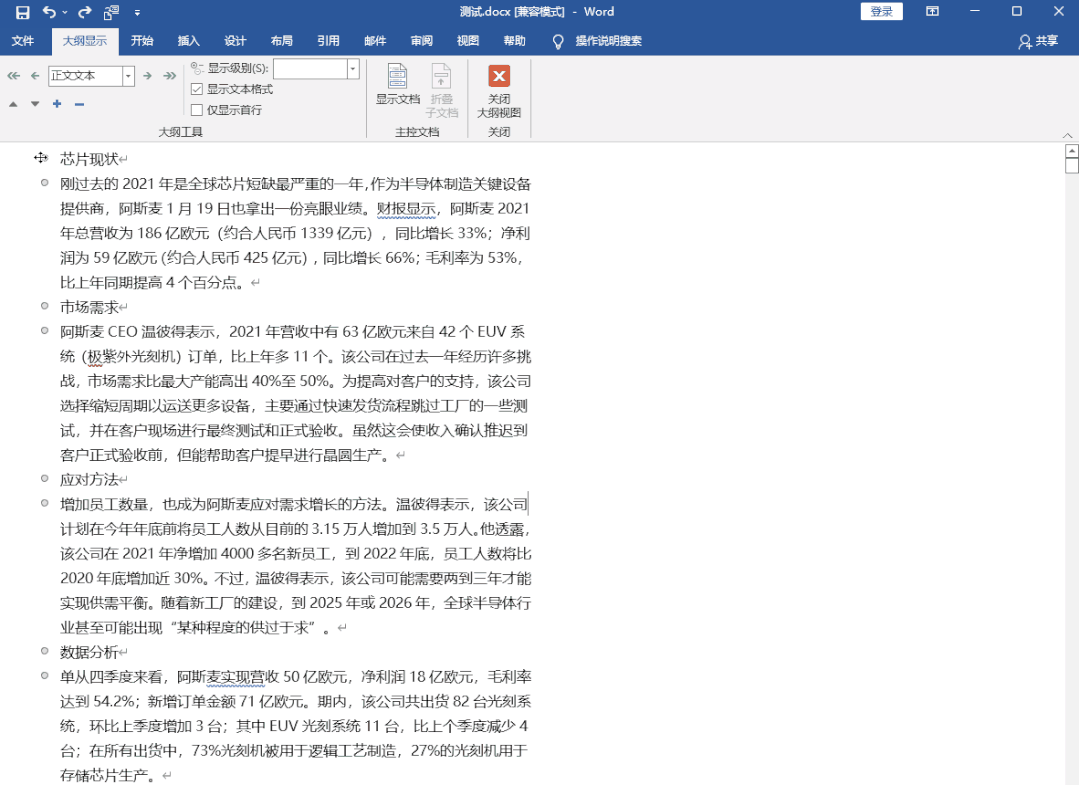Open the 文件 menu

[x=23, y=42]
